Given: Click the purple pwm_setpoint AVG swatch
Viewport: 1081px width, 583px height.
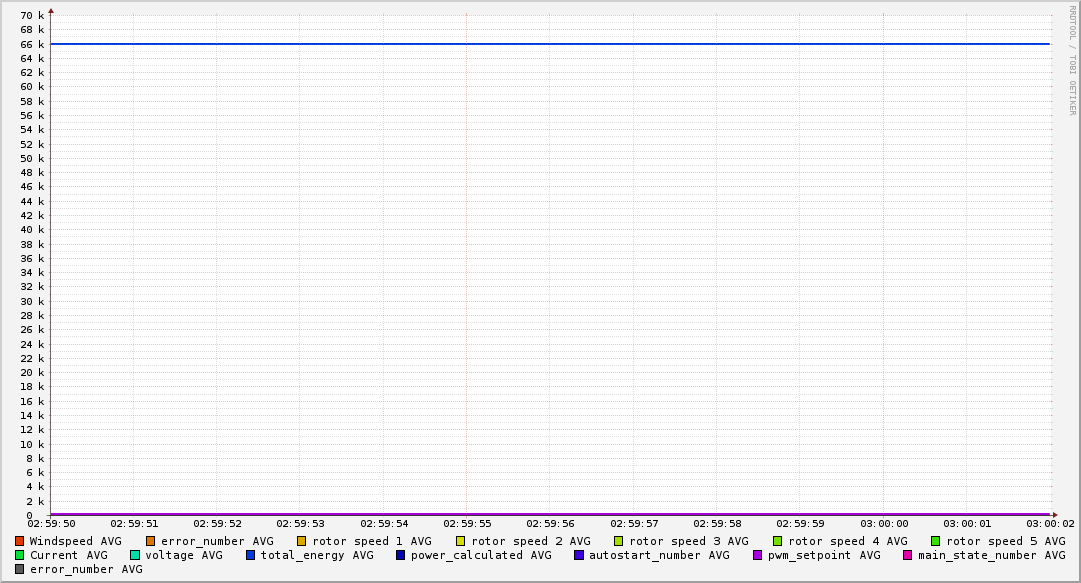Looking at the screenshot, I should 757,555.
